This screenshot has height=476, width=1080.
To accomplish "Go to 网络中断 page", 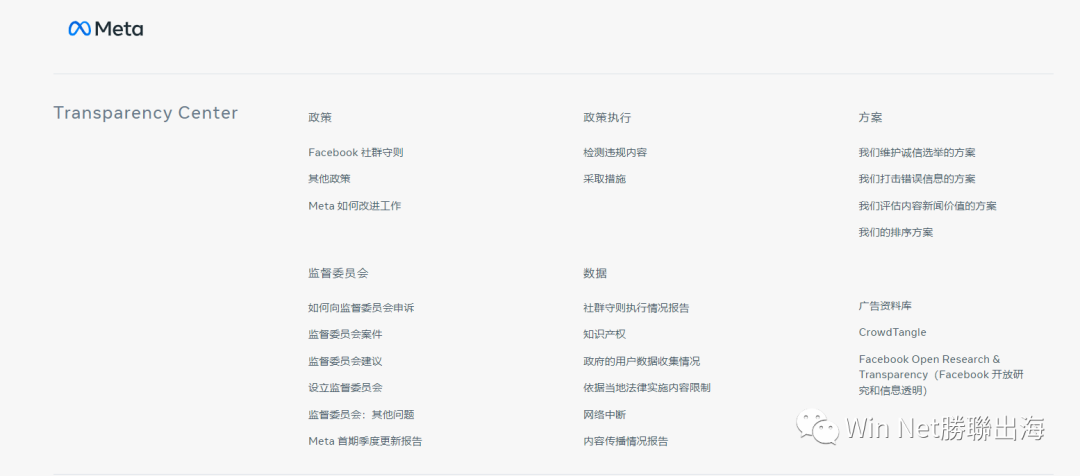I will click(x=605, y=415).
